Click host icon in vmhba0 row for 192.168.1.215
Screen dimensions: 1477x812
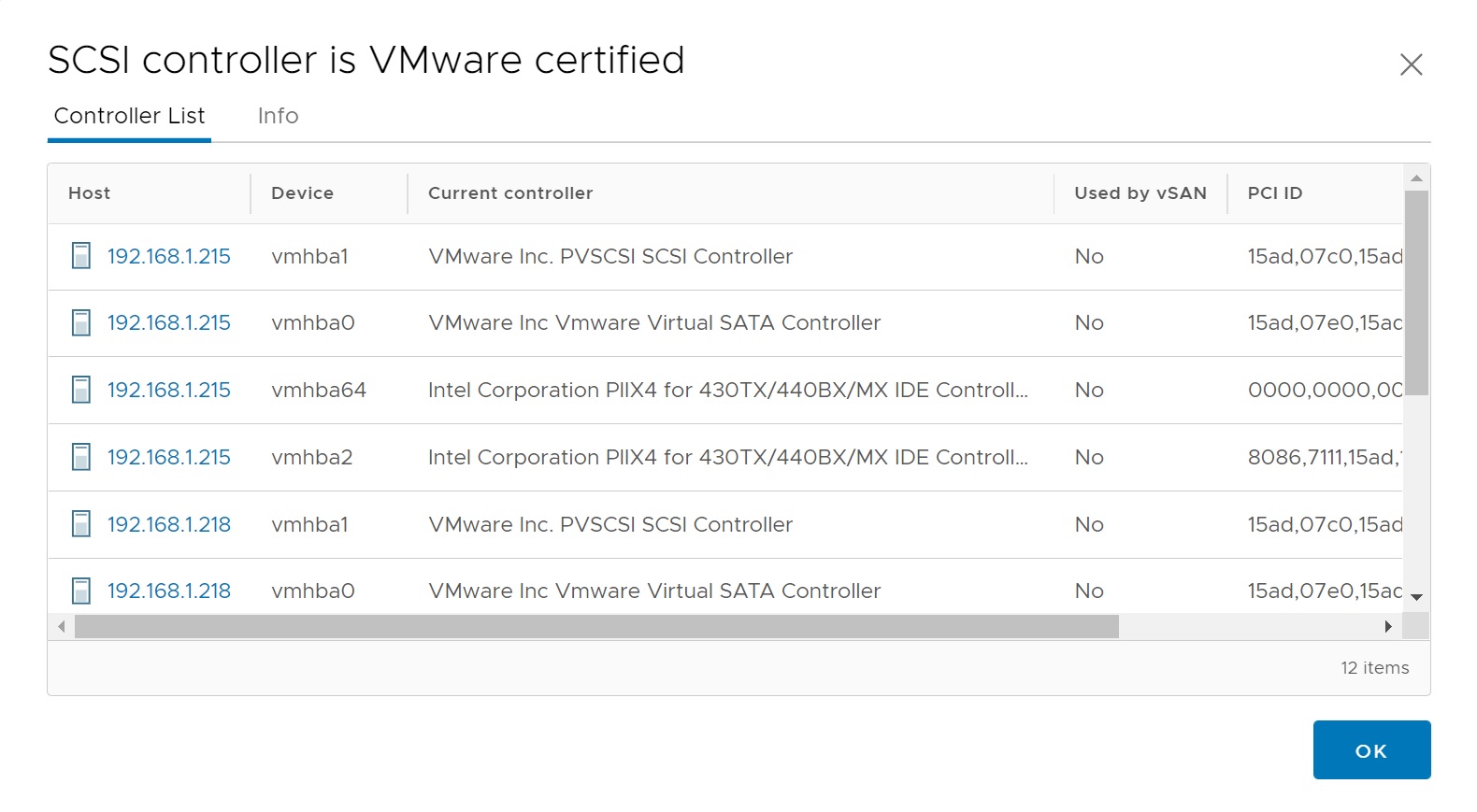[81, 323]
